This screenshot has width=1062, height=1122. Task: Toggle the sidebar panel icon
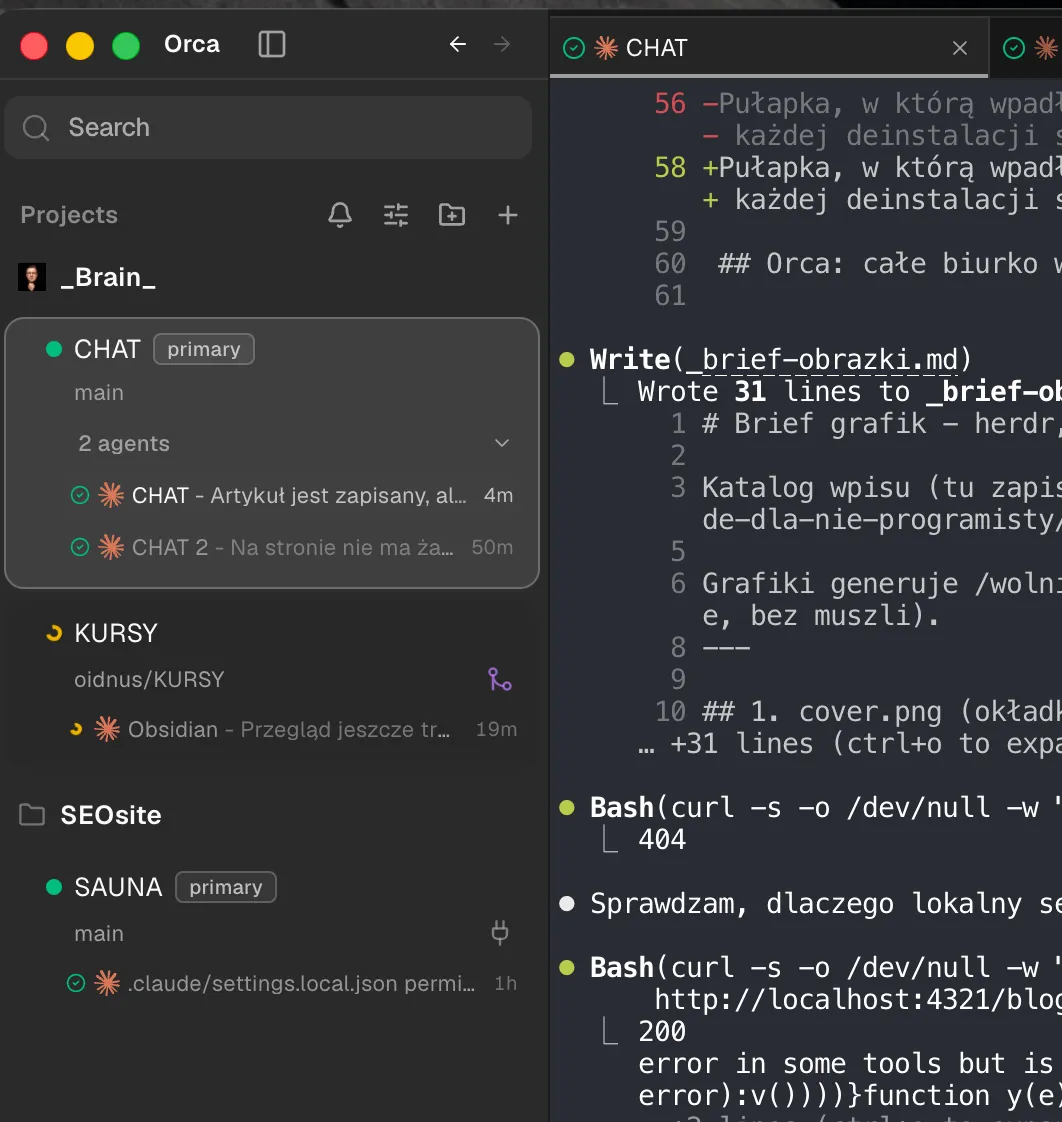click(x=271, y=44)
